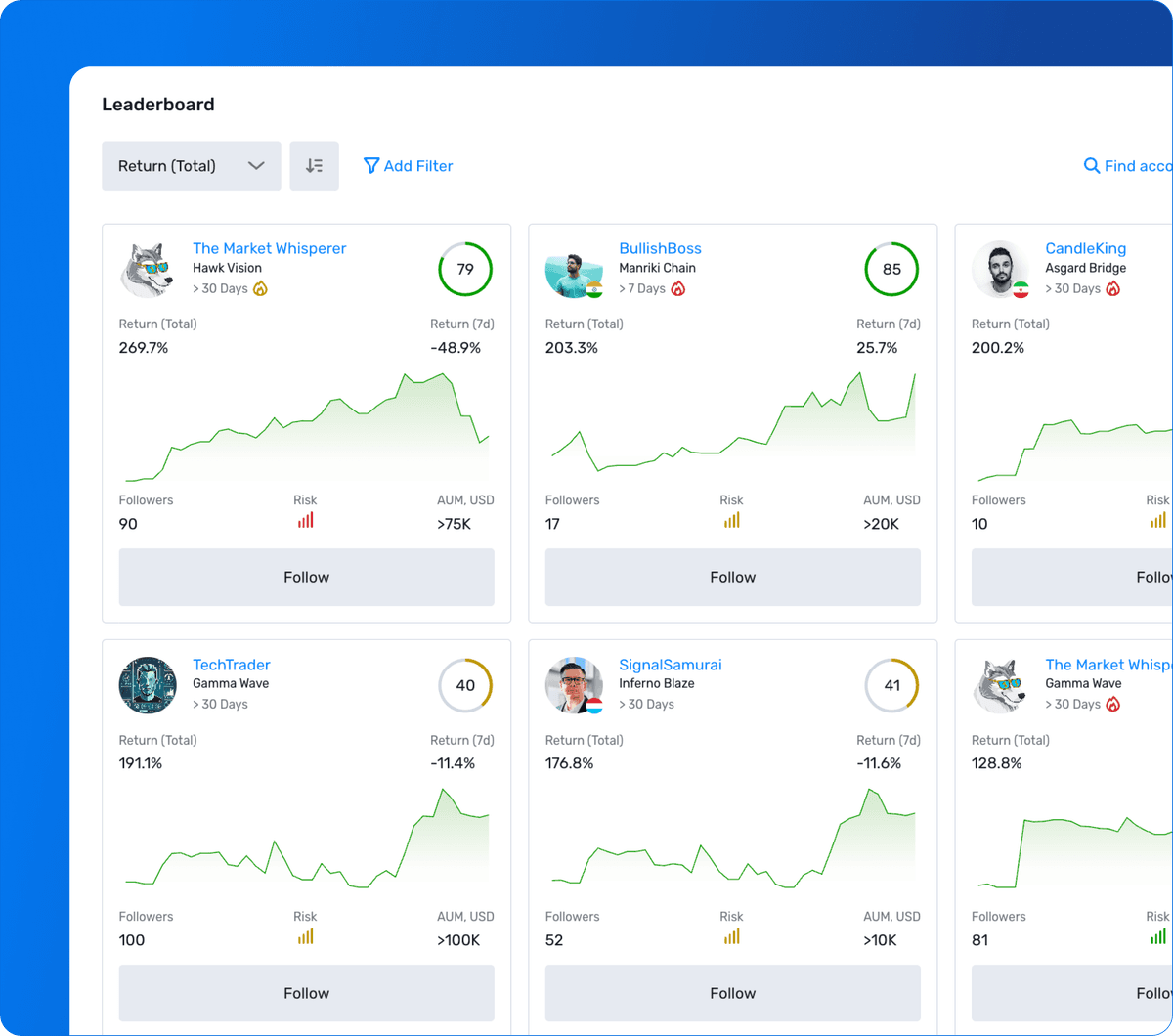Select the Leaderboard heading
Screen dimensions: 1173x1036
point(157,104)
